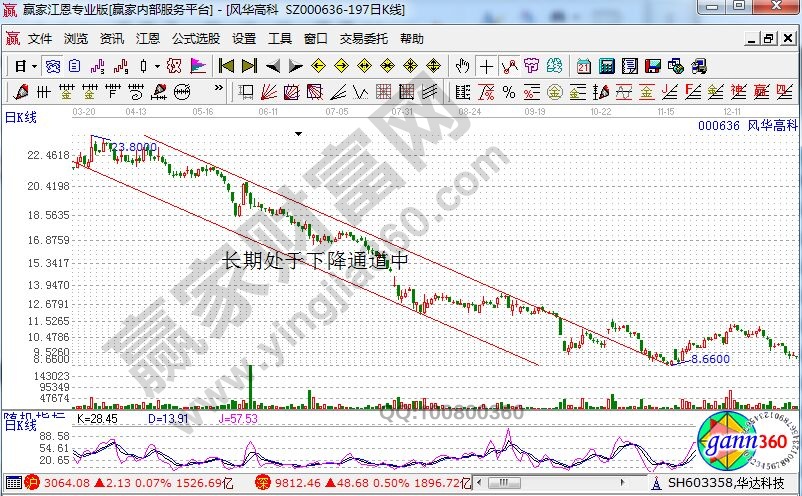Click the pink flag icon in toolbar
Image resolution: width=802 pixels, height=496 pixels.
click(198, 66)
